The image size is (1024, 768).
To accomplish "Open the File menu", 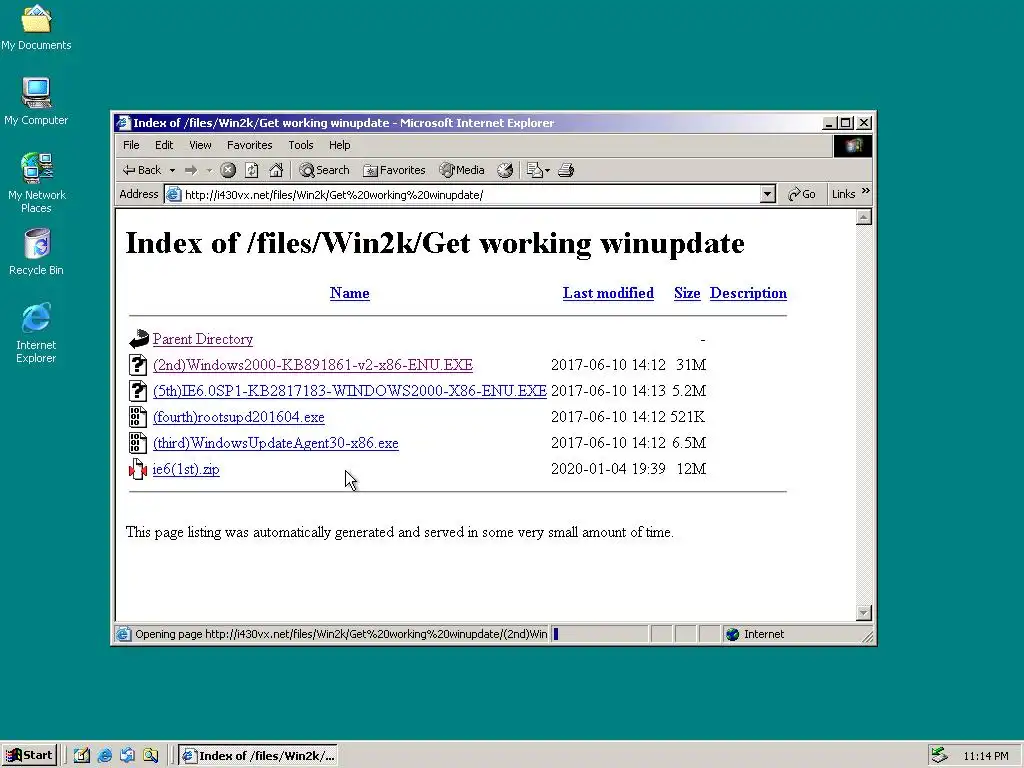I will (x=131, y=145).
